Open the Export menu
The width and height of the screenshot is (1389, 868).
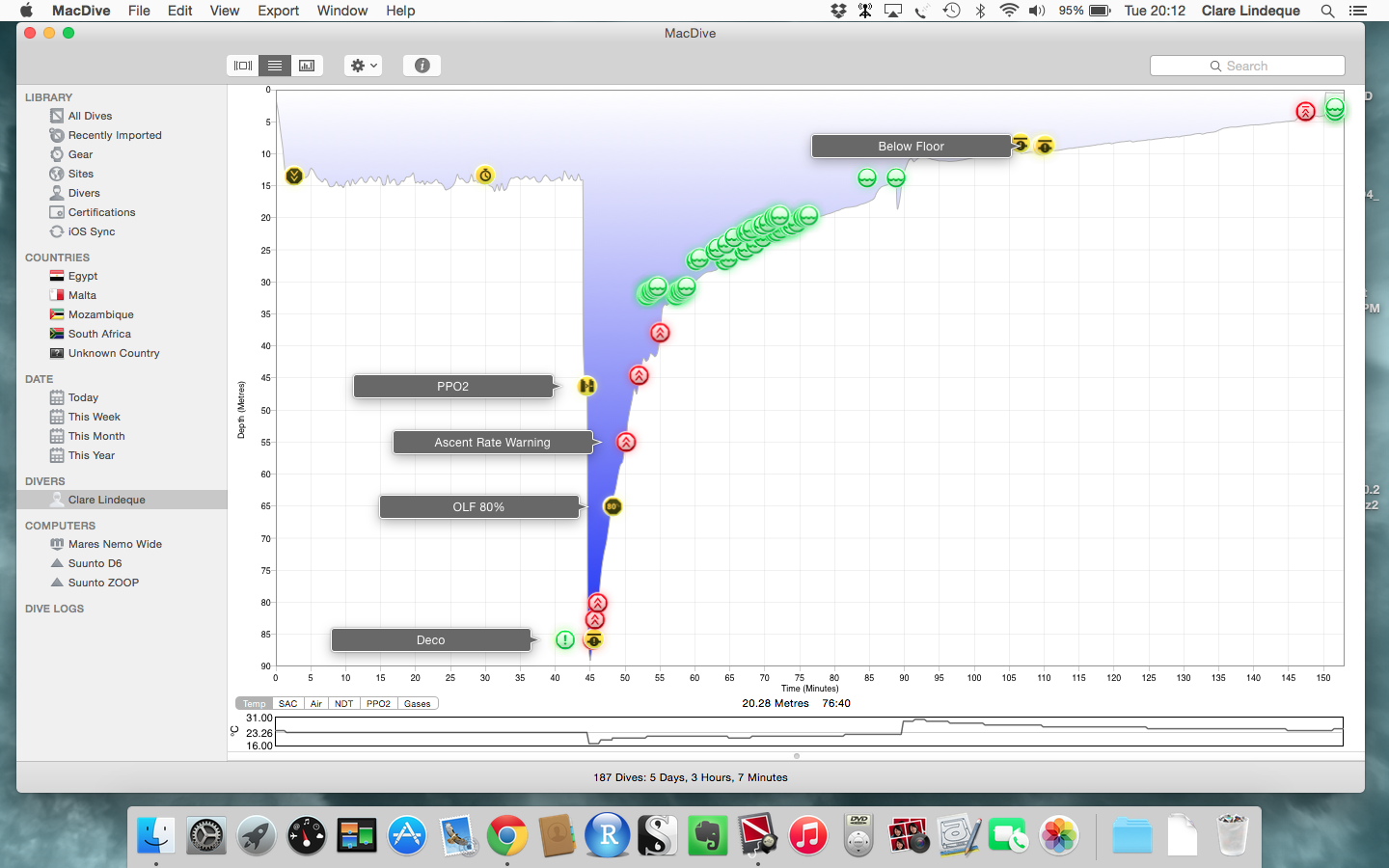(x=278, y=11)
